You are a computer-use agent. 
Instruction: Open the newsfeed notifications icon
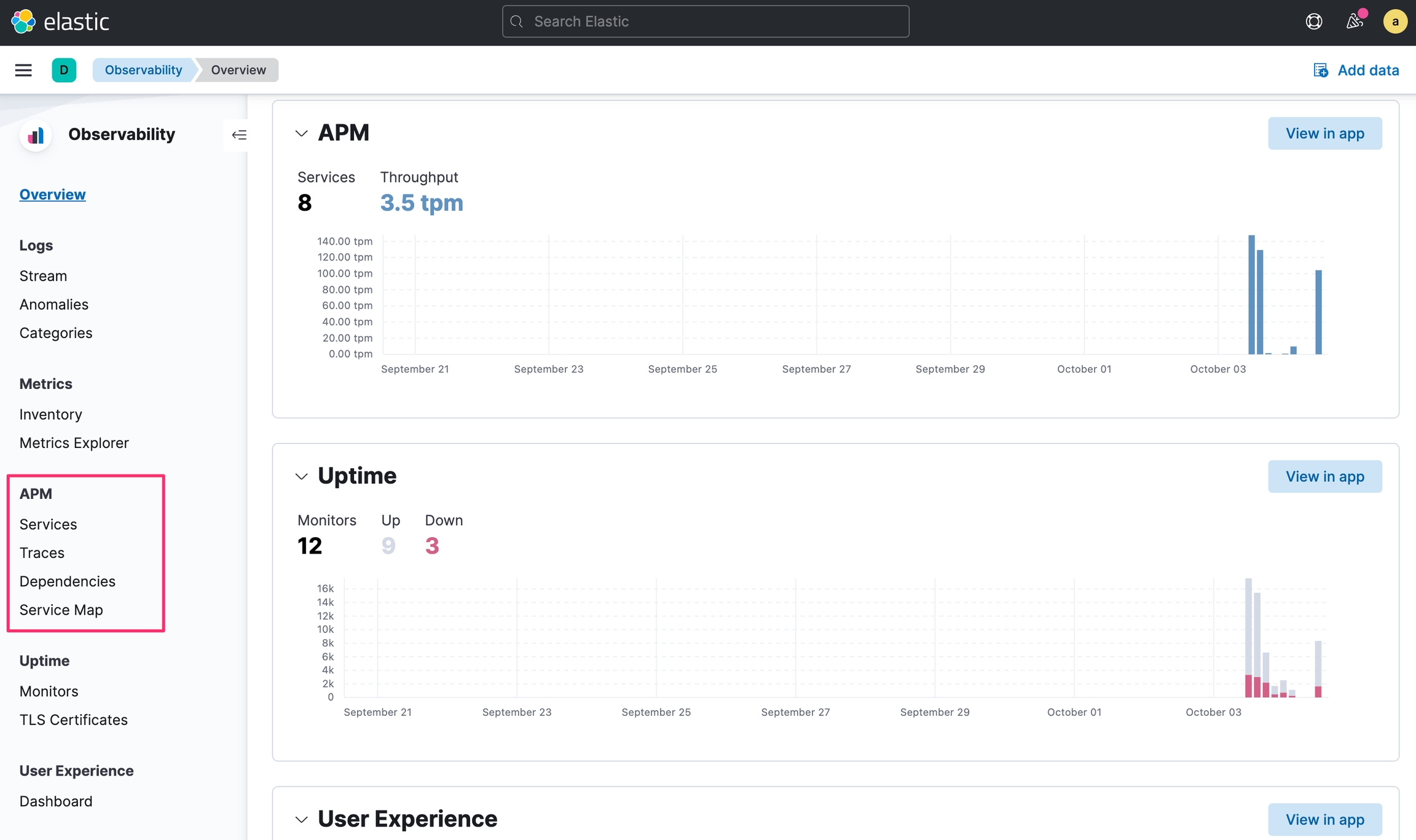coord(1354,22)
